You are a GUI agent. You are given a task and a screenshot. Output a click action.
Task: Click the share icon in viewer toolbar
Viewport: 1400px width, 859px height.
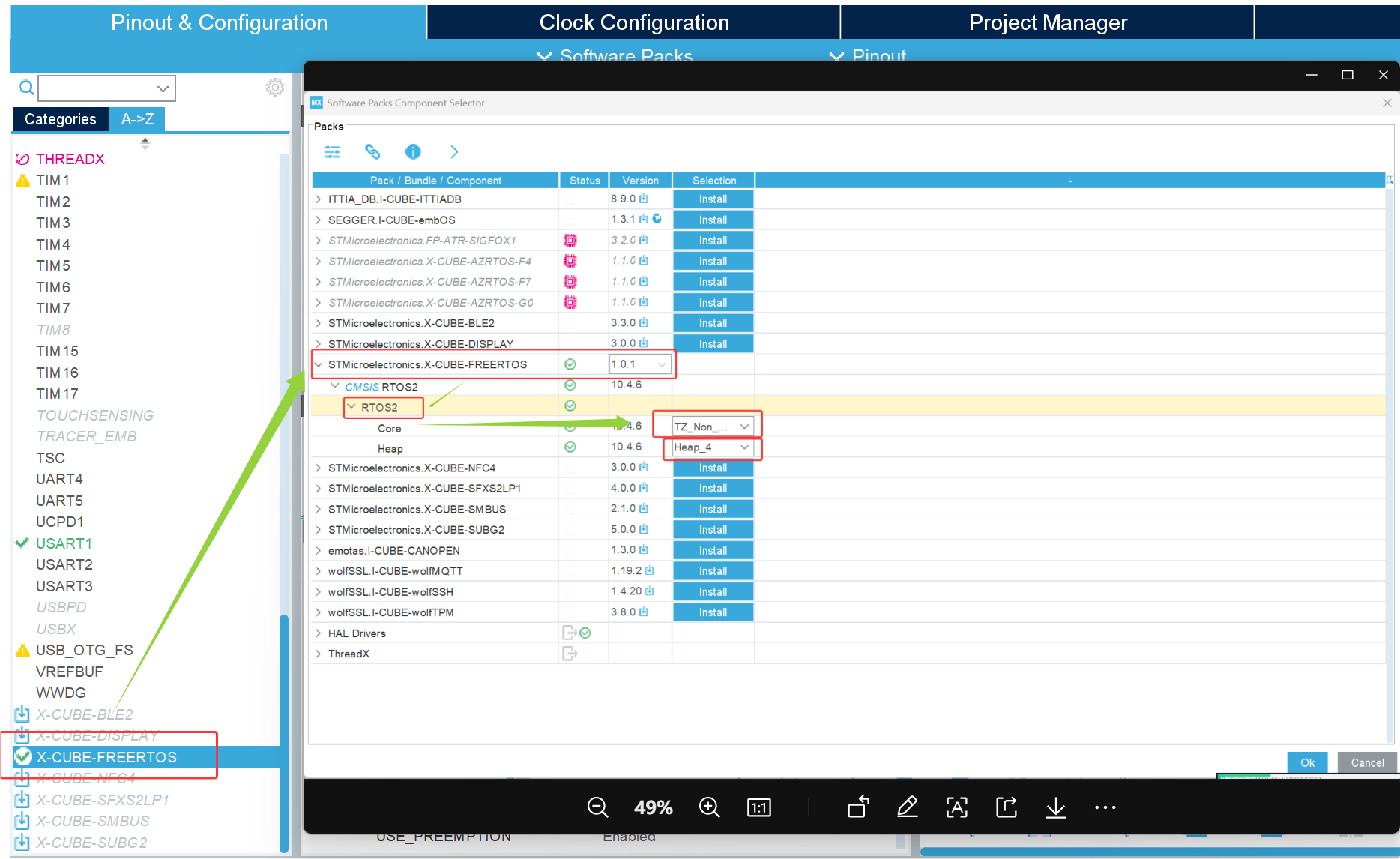(1007, 807)
